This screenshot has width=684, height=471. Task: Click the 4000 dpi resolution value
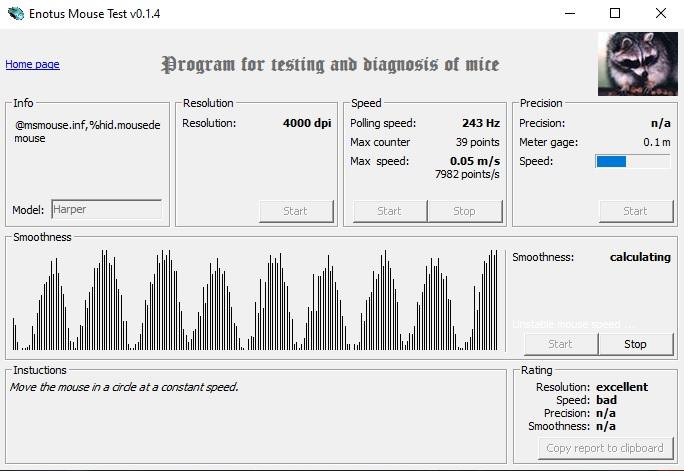(x=307, y=123)
